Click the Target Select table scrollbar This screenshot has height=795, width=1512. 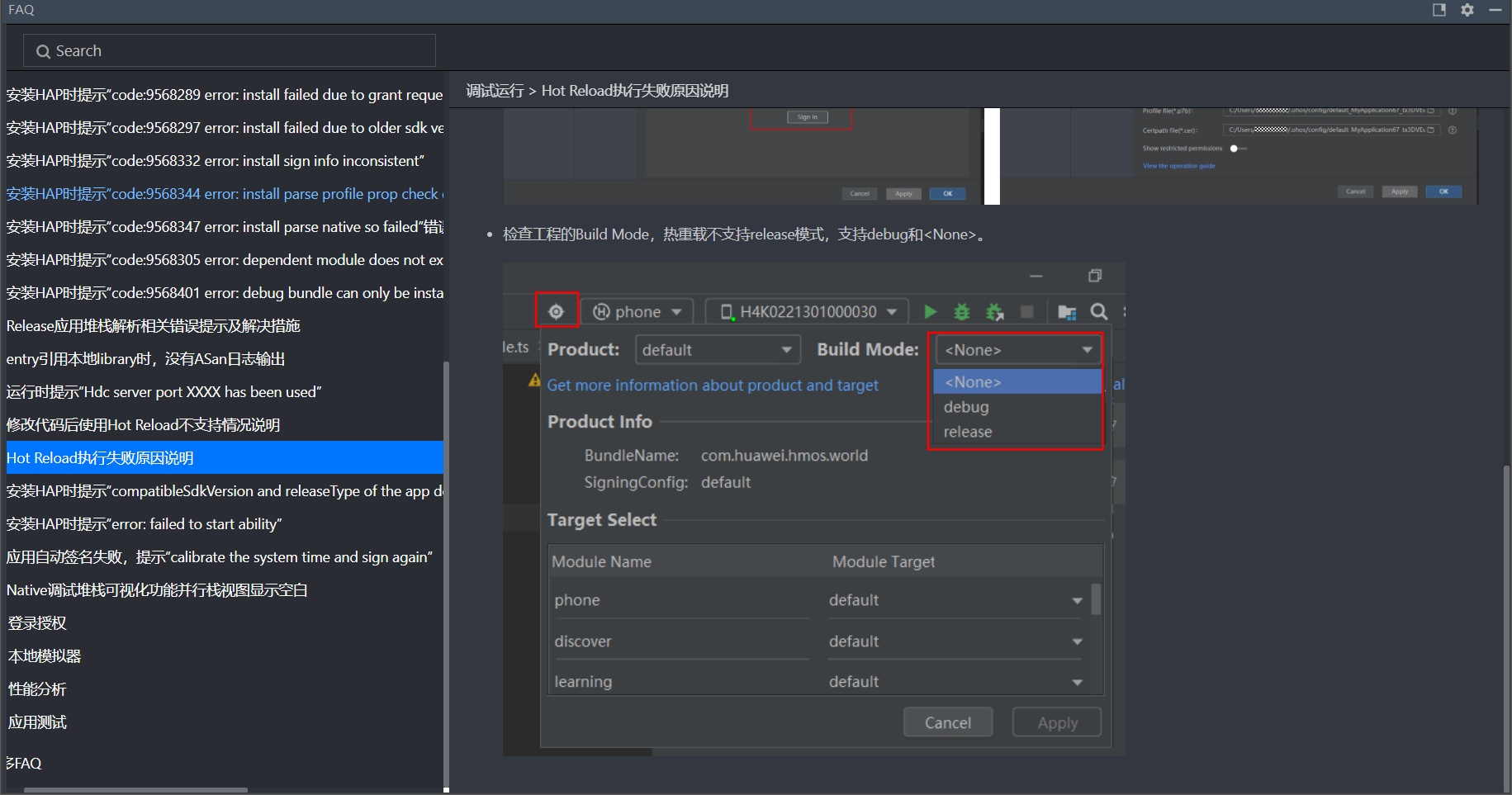coord(1096,599)
